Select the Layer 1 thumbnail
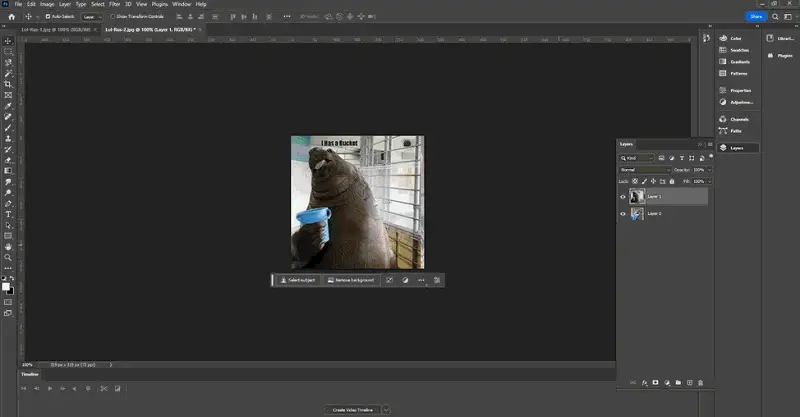 coord(637,197)
